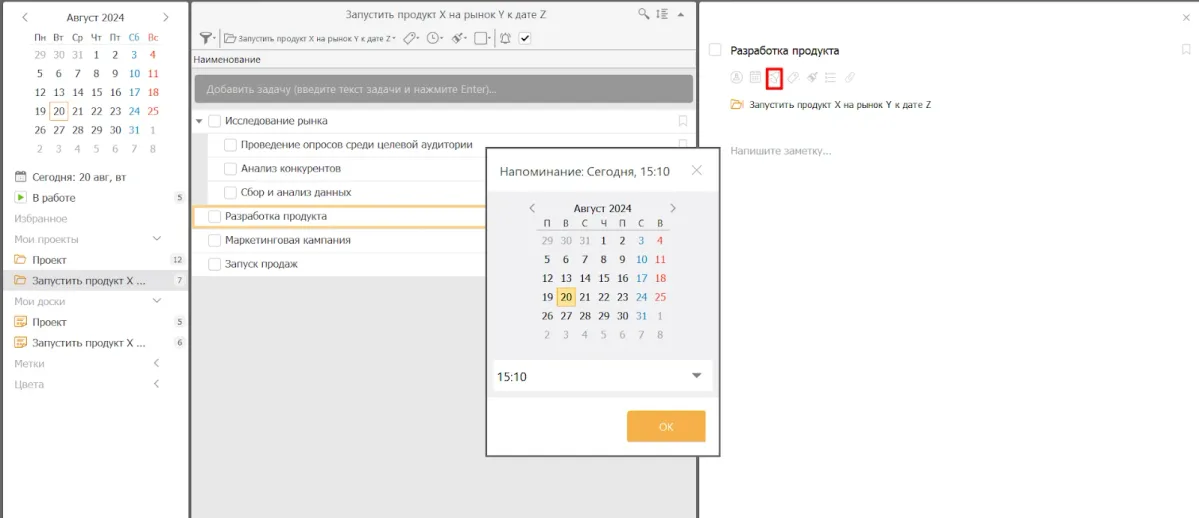Open the checklist icon in task details
Screen dimensions: 1199x518
(x=830, y=77)
